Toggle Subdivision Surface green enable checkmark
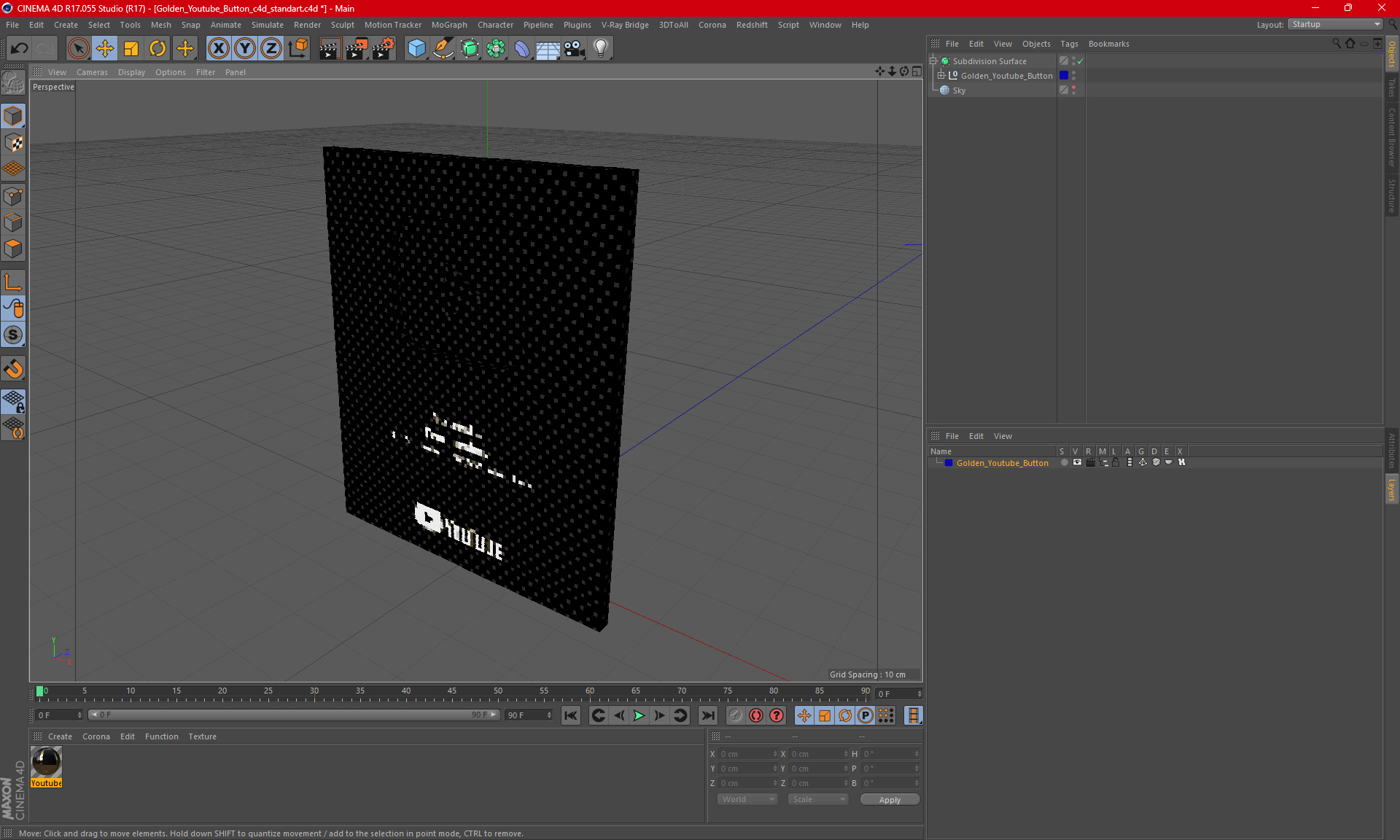 [1080, 61]
